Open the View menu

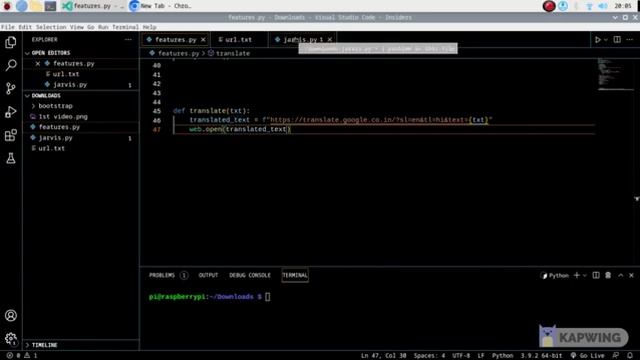point(76,27)
